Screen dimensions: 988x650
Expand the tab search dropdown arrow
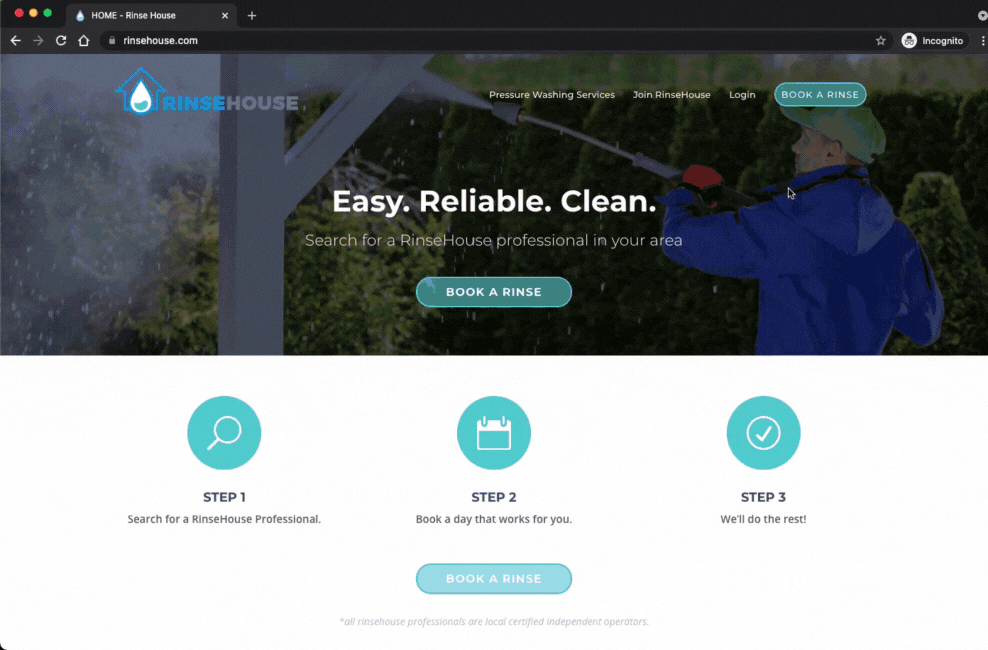[x=981, y=16]
